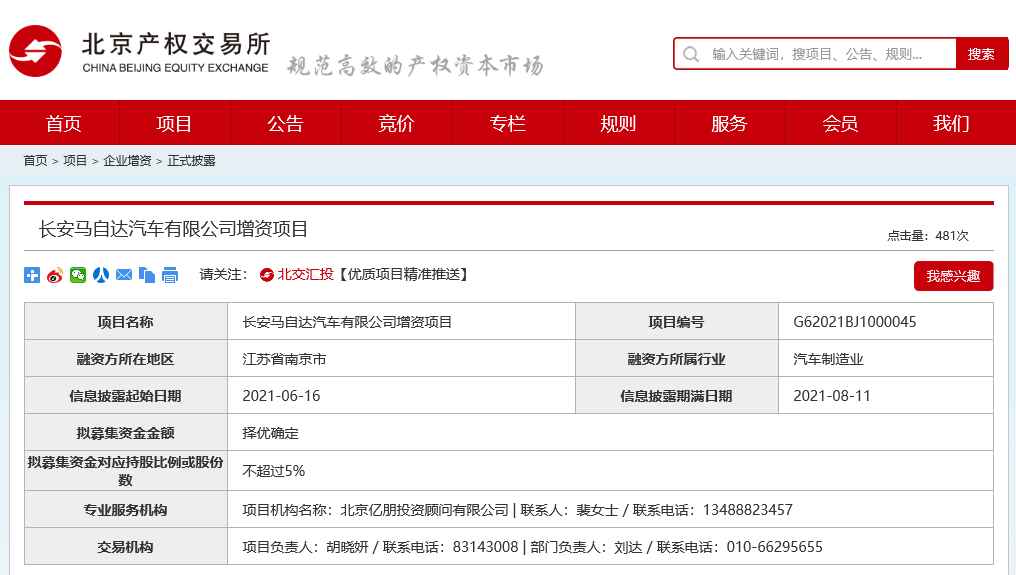Go to 首页 in the breadcrumb

pyautogui.click(x=35, y=161)
